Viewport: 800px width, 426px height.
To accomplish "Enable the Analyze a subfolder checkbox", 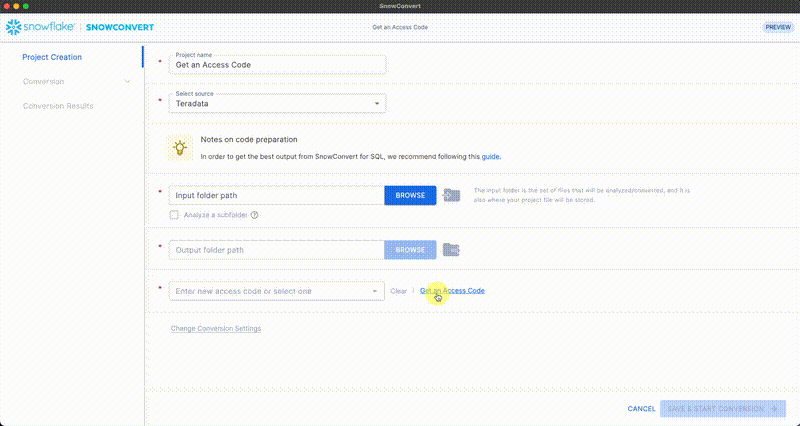I will (175, 215).
